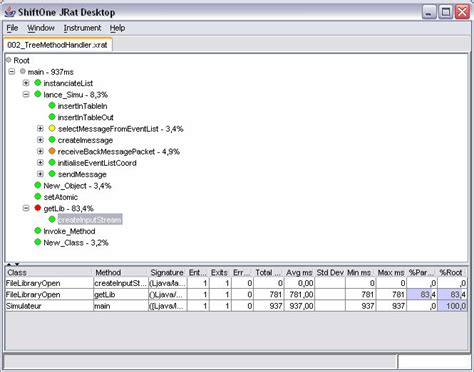474x372 pixels.
Task: Click split pane divider arrows
Action: tap(13, 264)
